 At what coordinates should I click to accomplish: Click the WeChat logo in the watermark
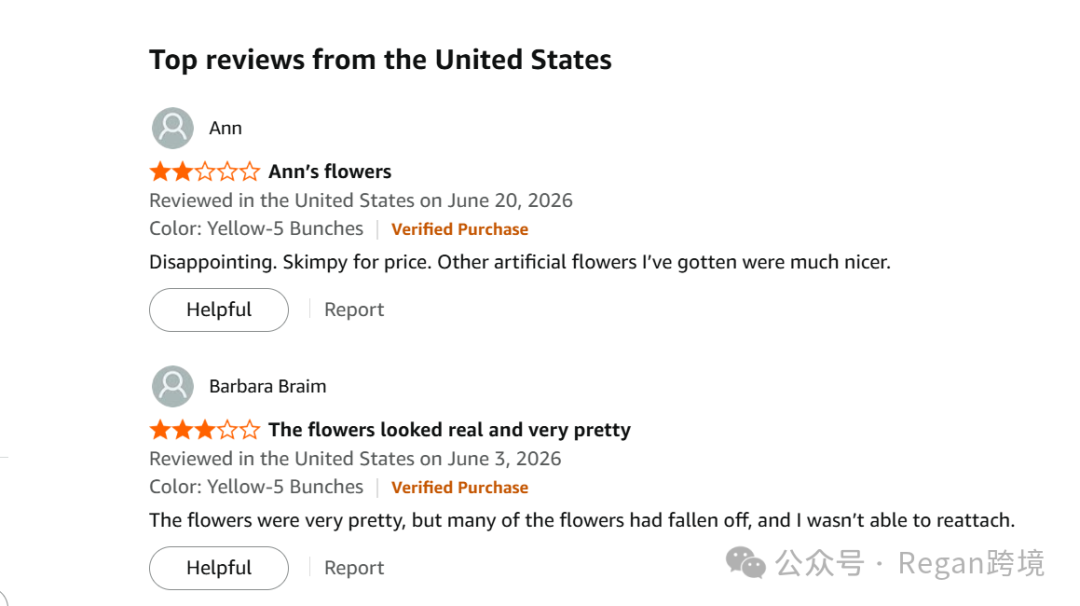tap(745, 563)
